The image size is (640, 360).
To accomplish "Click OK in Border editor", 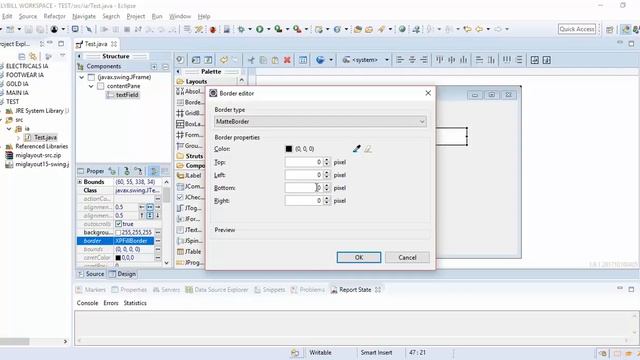I will click(x=359, y=258).
